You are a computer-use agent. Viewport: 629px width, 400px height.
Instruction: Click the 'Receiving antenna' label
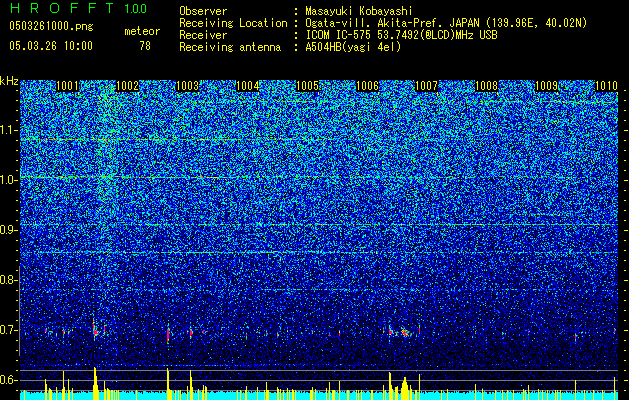pyautogui.click(x=230, y=47)
